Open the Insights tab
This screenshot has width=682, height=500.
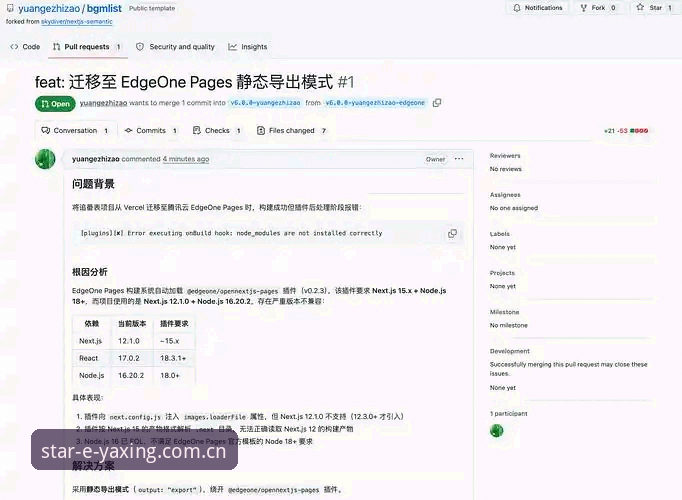248,47
